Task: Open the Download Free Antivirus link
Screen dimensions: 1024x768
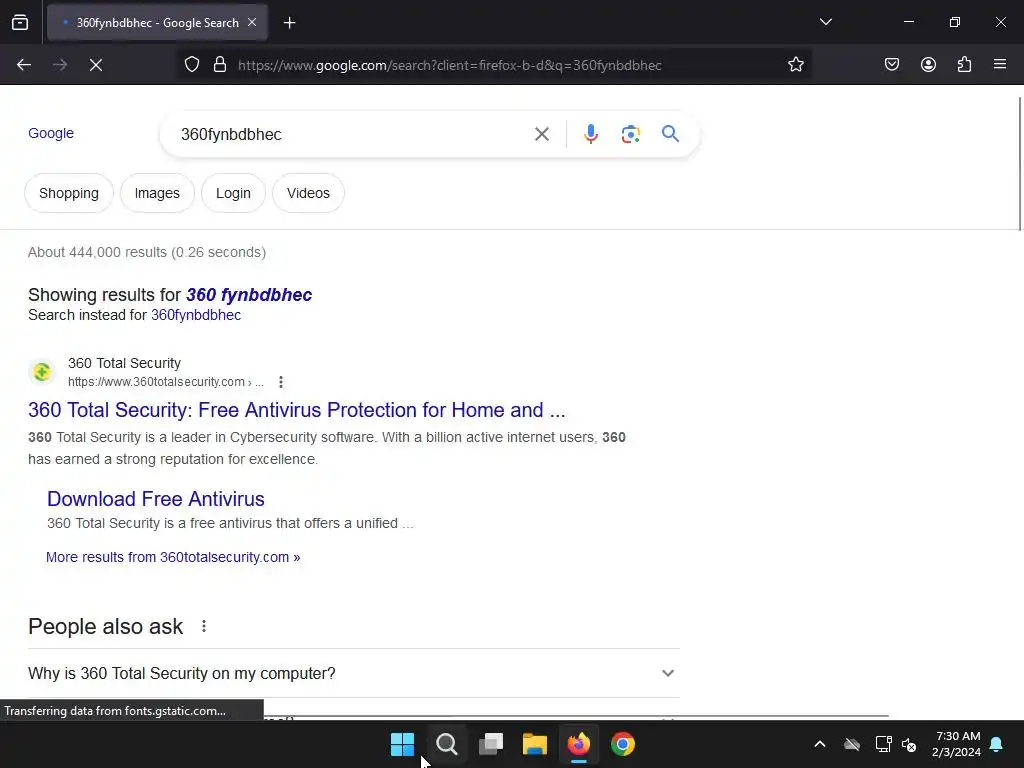Action: [x=155, y=499]
